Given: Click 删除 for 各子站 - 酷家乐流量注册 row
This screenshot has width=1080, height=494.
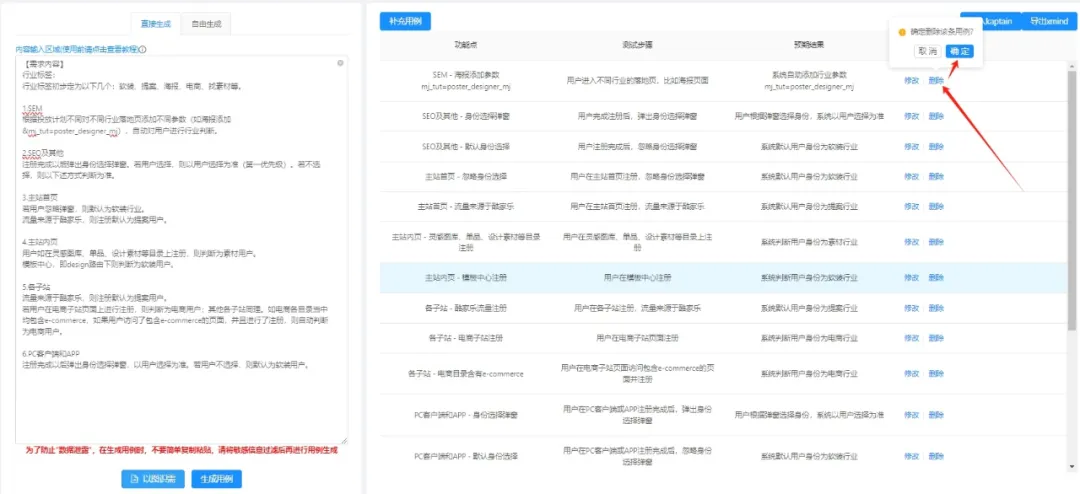Looking at the screenshot, I should (x=936, y=308).
